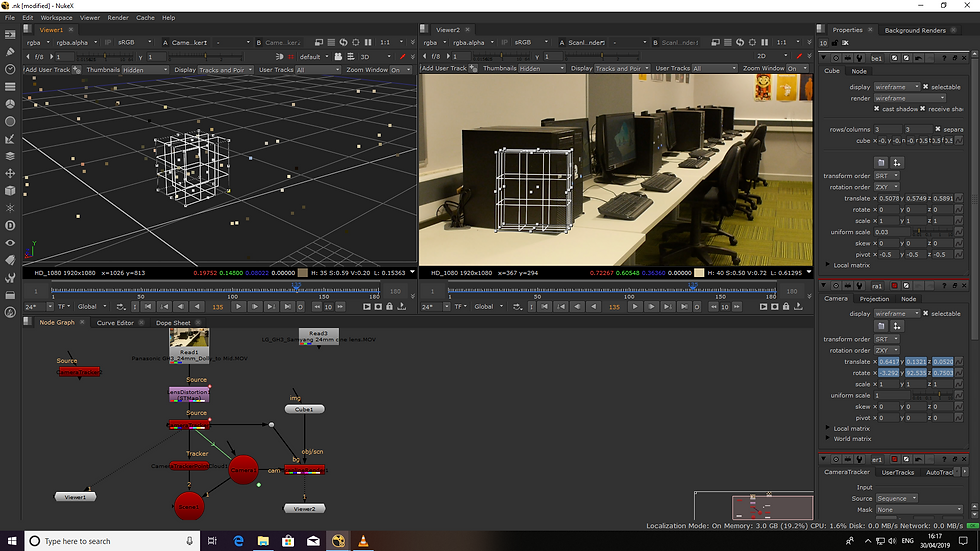
Task: Switch to Background Renders tab
Action: coord(915,30)
